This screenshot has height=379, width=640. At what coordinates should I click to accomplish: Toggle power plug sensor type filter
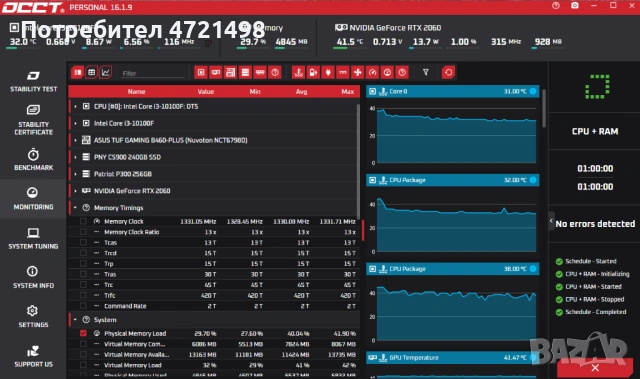point(328,73)
